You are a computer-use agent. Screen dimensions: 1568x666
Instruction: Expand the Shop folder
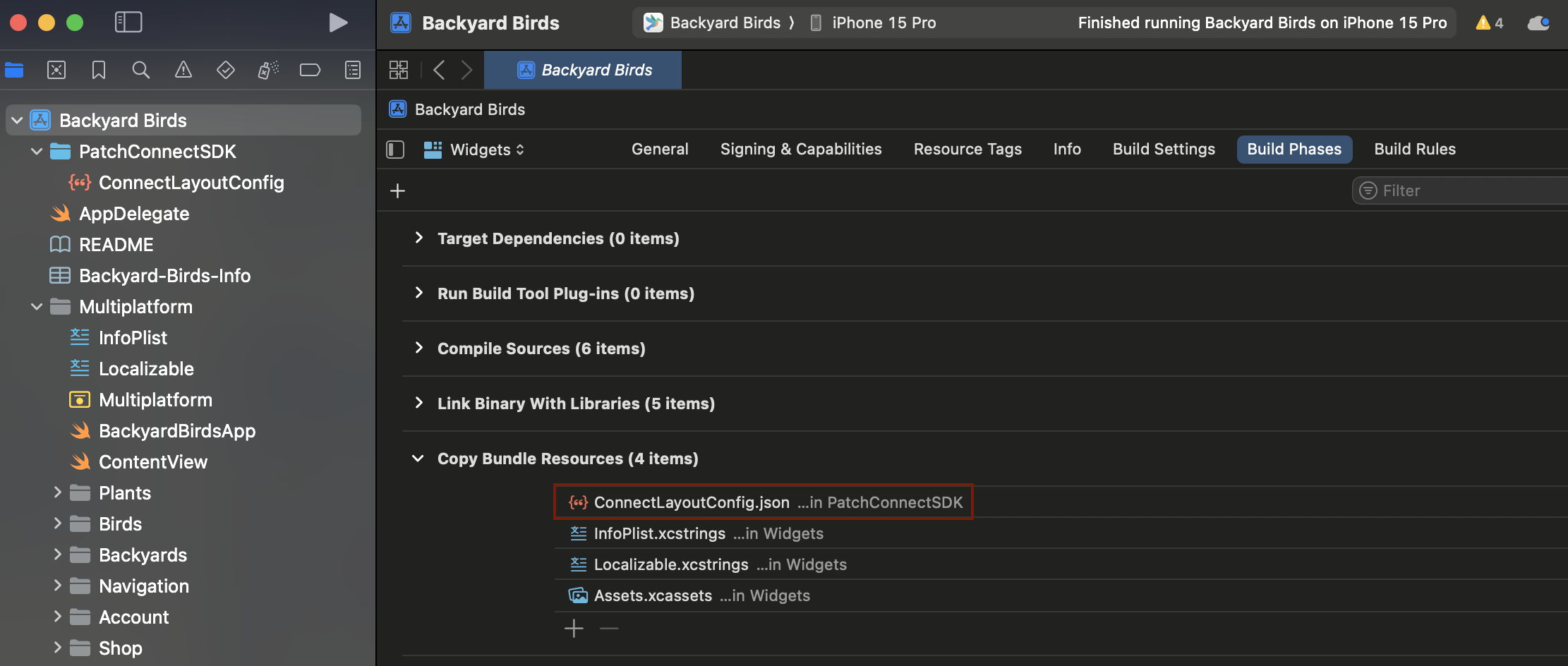pos(57,648)
